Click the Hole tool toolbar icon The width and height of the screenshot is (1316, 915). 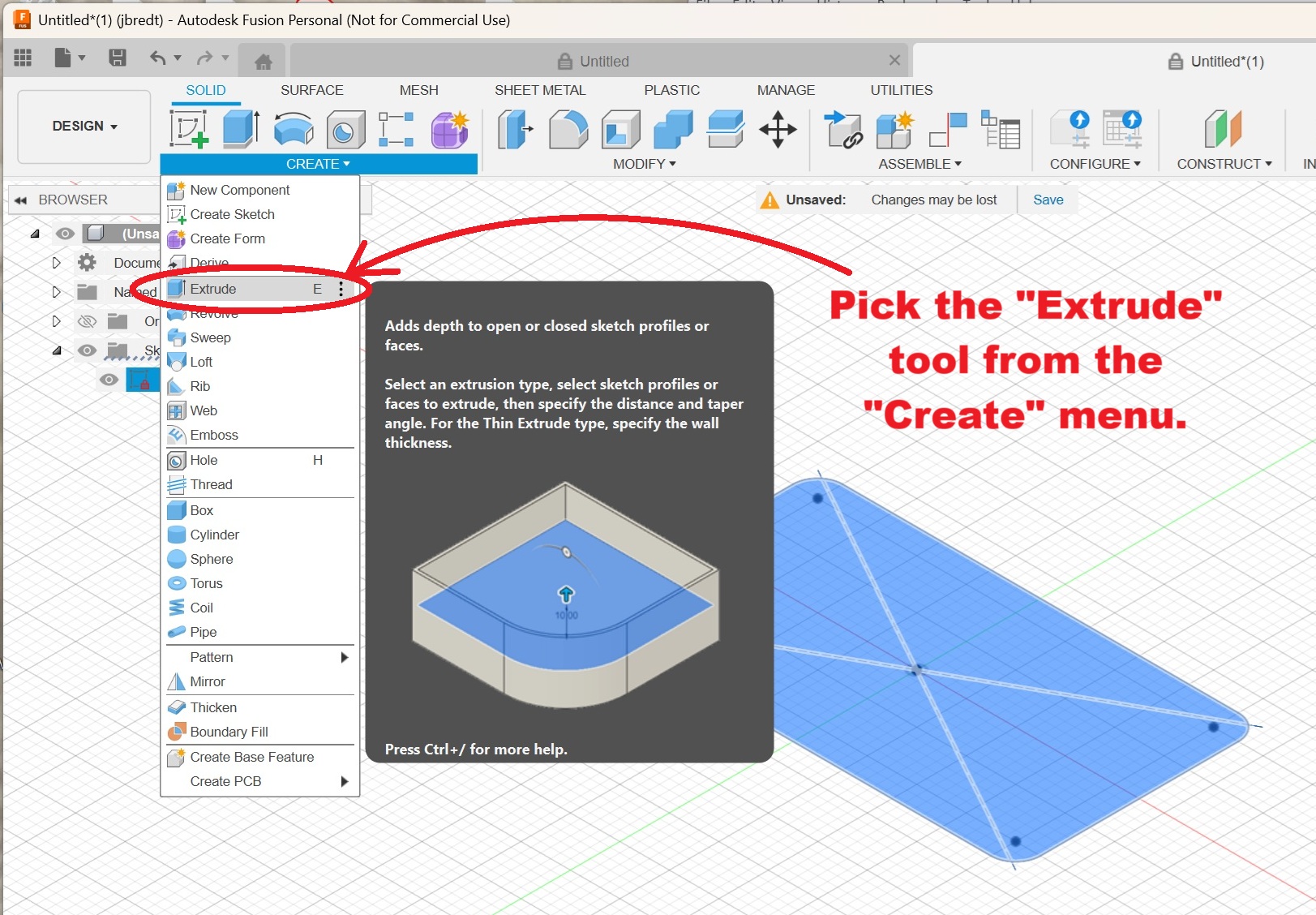(345, 130)
